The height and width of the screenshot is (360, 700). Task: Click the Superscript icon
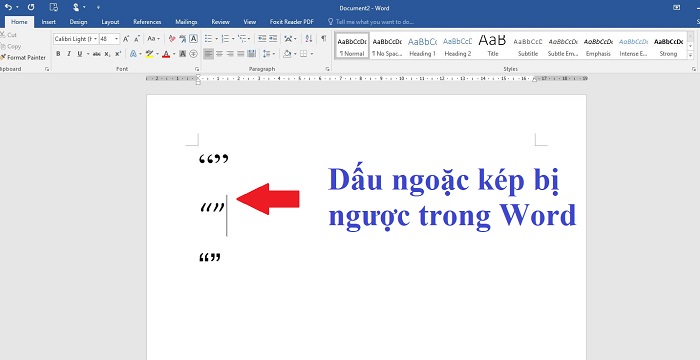[118, 54]
